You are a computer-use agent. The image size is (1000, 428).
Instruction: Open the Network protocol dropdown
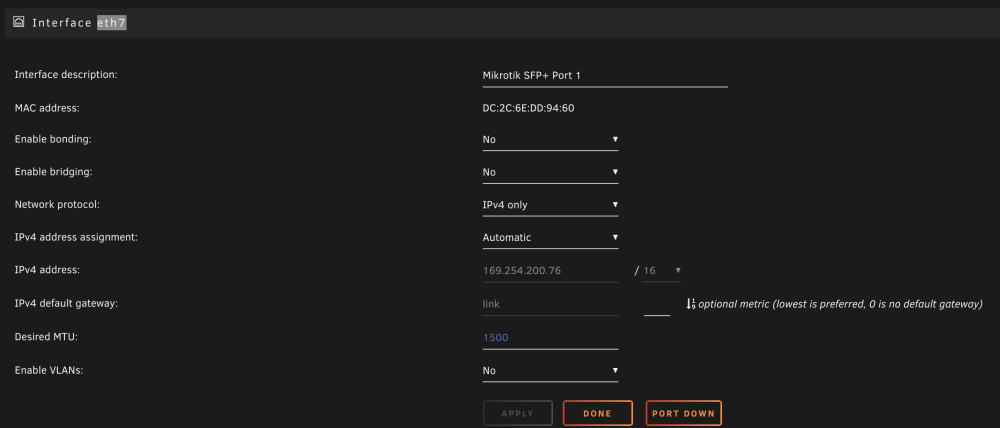click(x=550, y=205)
